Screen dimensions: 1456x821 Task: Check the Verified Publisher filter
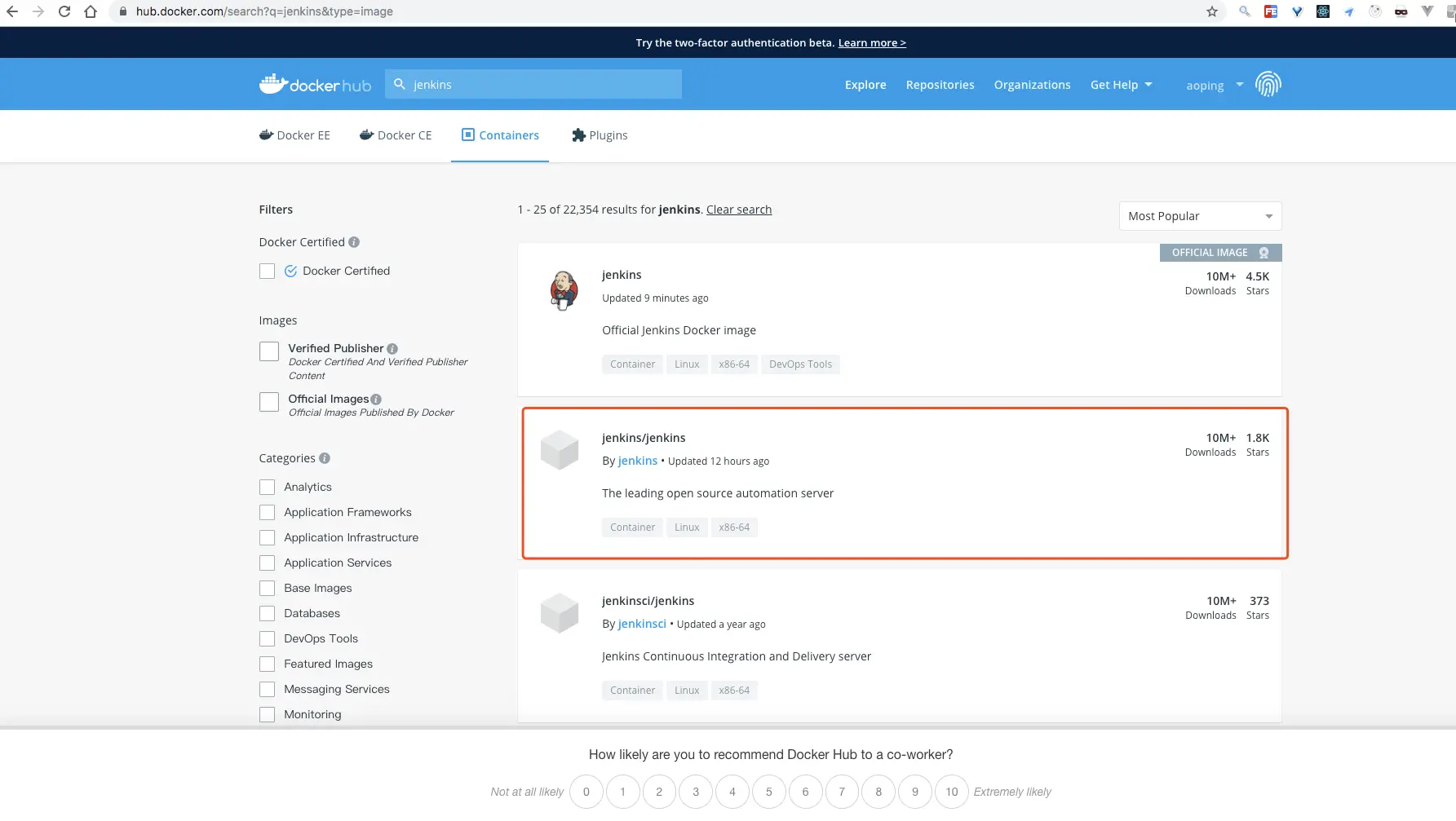269,351
